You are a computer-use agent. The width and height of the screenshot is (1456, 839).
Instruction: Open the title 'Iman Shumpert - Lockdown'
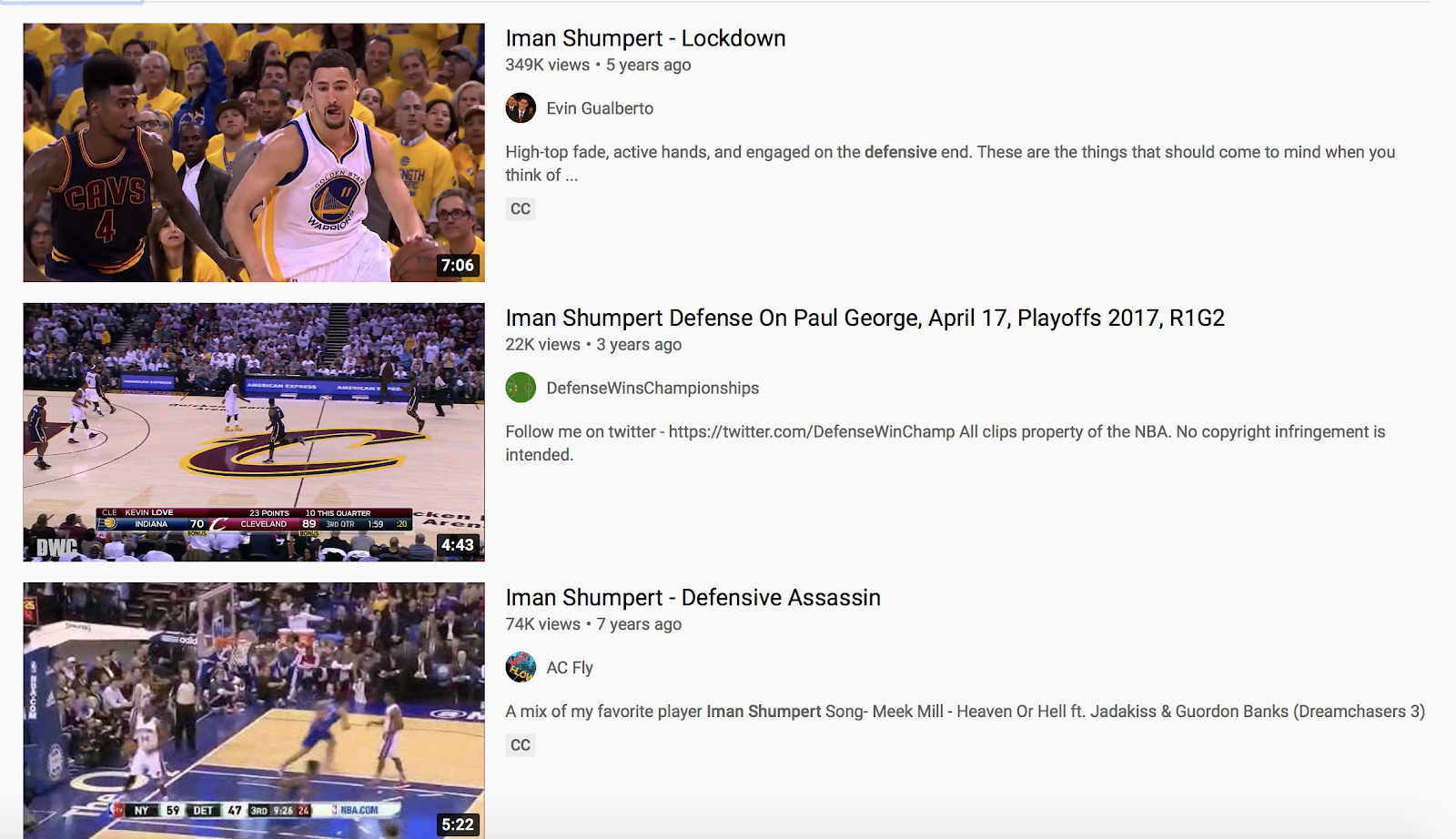pyautogui.click(x=645, y=38)
